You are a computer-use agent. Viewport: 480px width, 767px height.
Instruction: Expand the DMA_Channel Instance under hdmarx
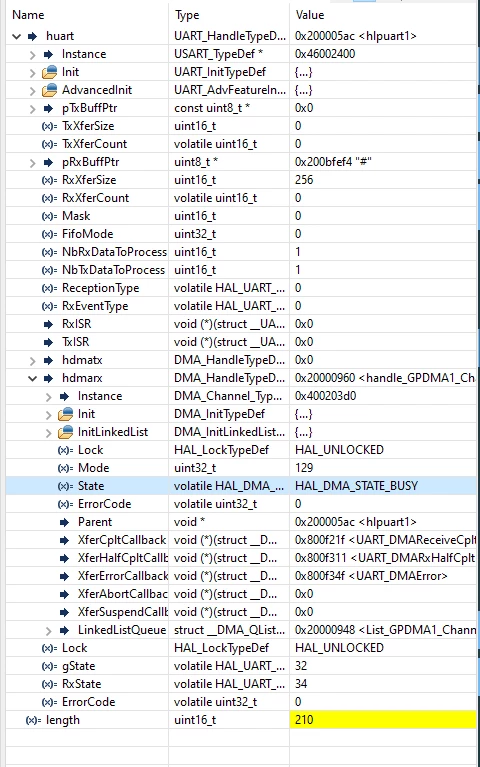tap(48, 396)
